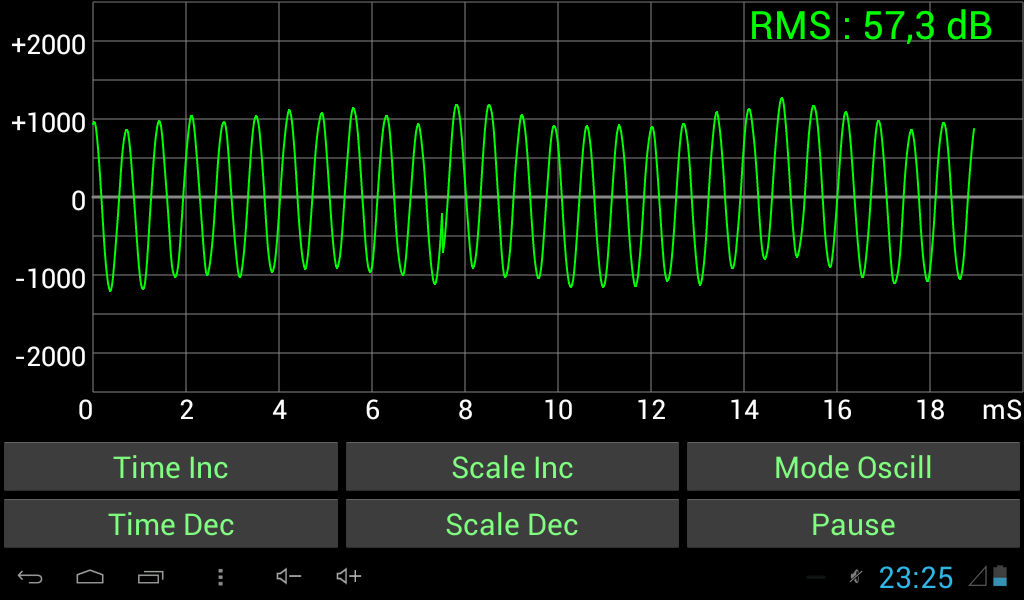Switch Mode Oscill to another mode

tap(852, 466)
